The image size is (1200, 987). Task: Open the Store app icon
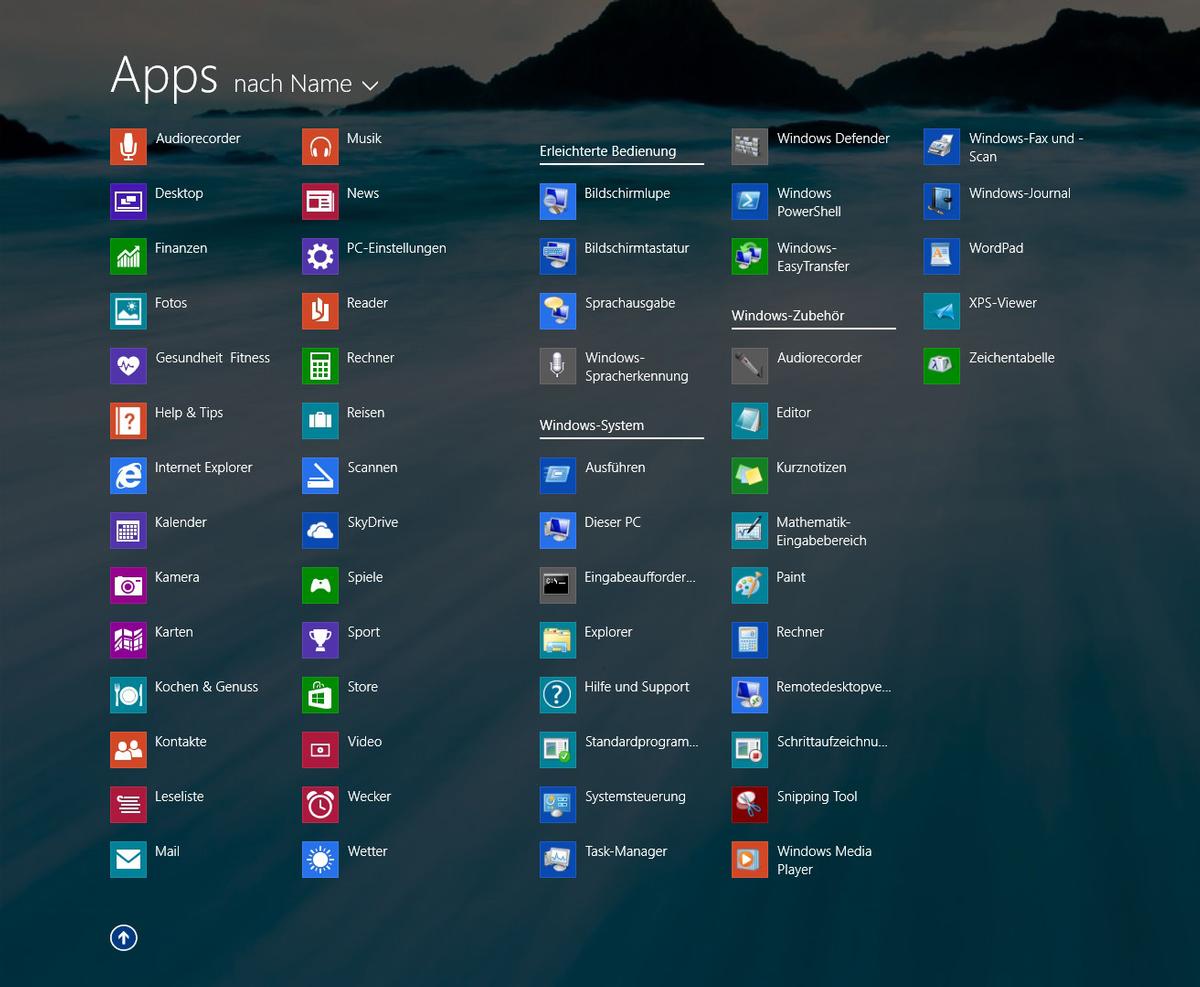pos(320,697)
